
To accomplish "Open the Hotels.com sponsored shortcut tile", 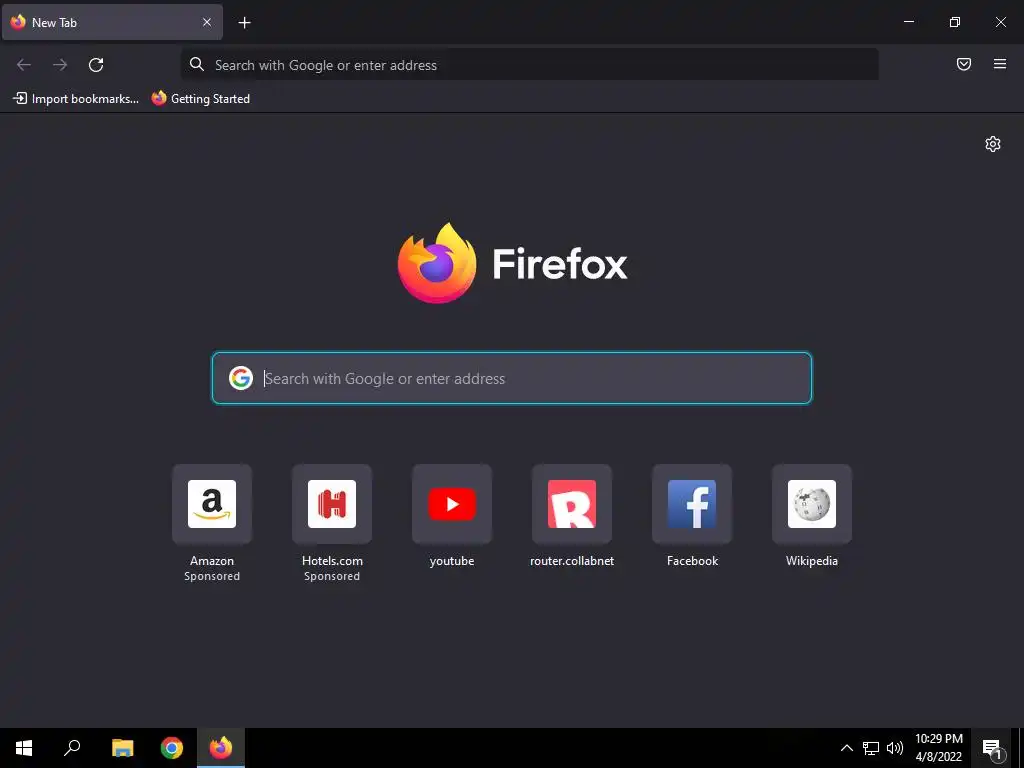I will (x=332, y=504).
